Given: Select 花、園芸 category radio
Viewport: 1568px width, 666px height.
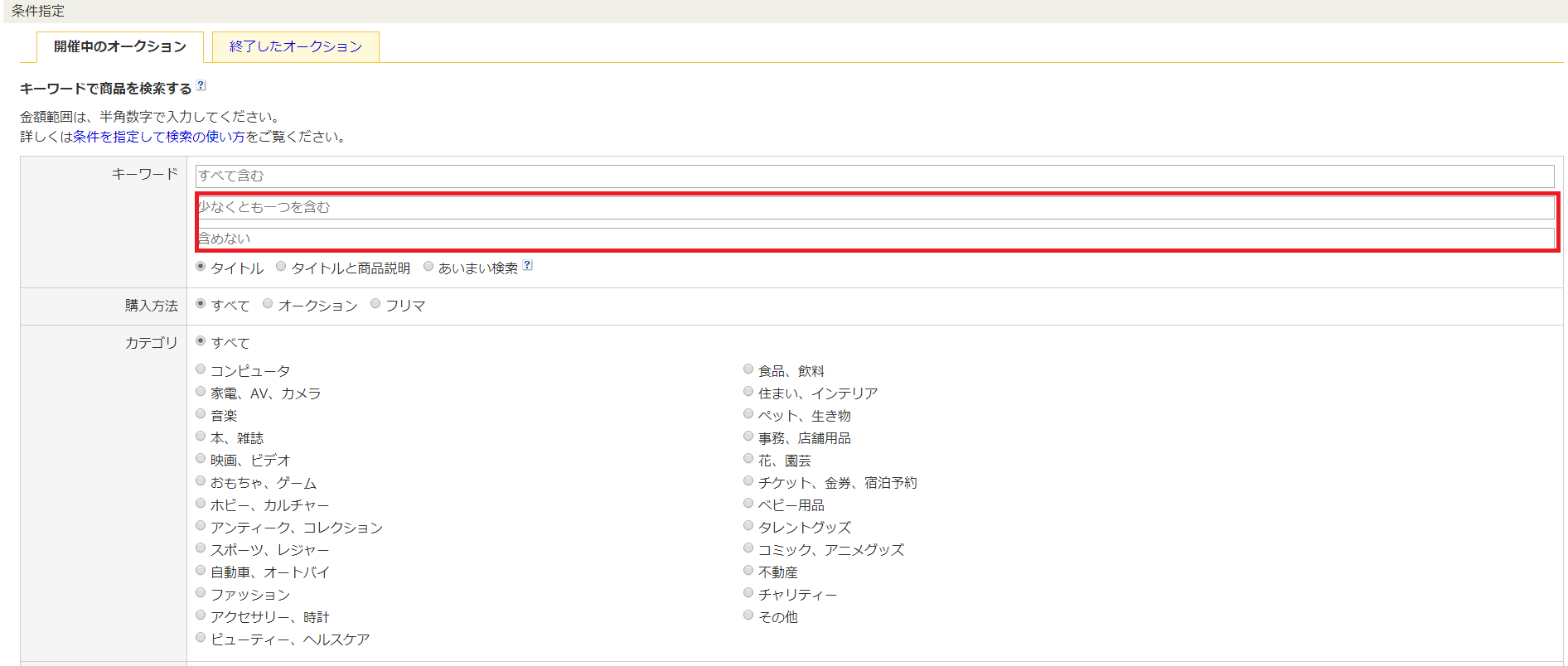Looking at the screenshot, I should tap(748, 459).
